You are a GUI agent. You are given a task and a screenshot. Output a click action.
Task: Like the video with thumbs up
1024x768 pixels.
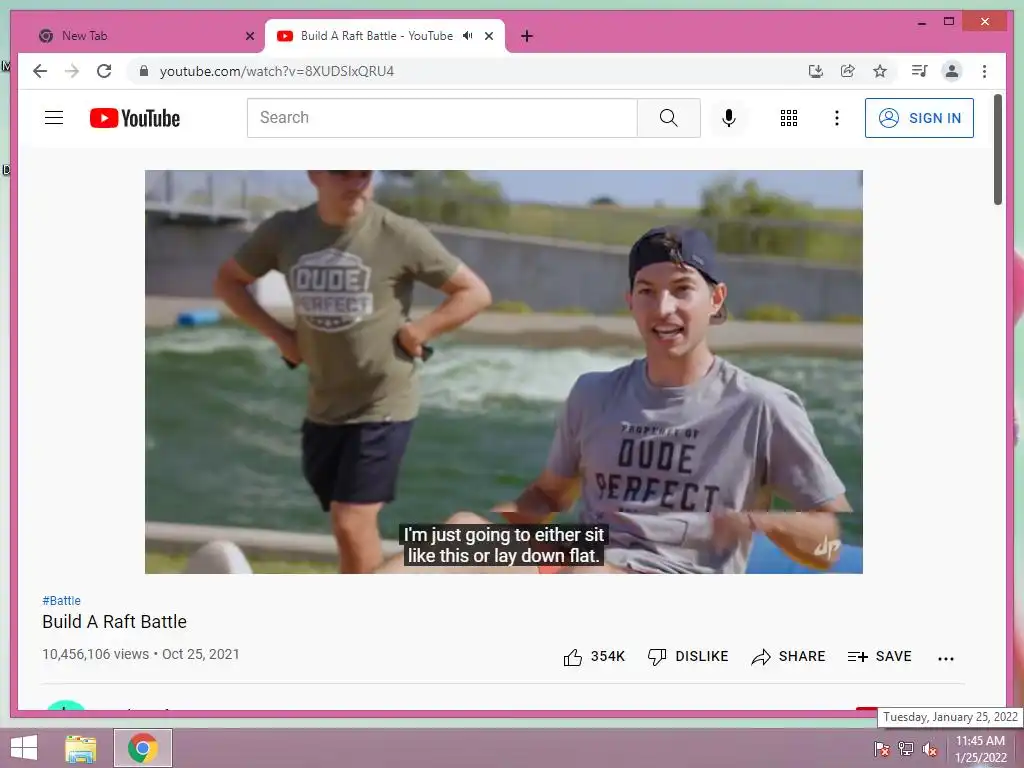click(x=573, y=657)
